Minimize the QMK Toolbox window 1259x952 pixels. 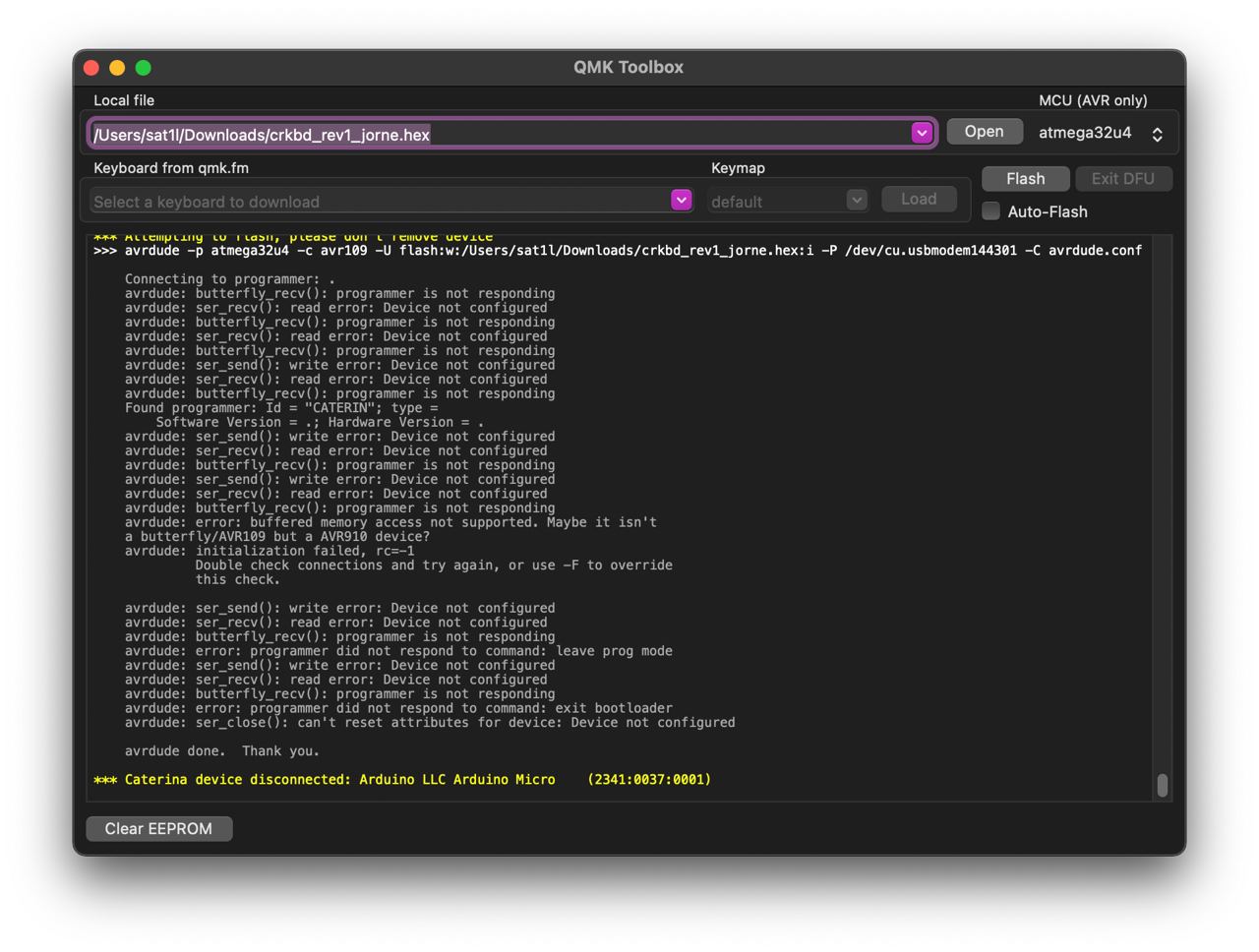pos(117,68)
